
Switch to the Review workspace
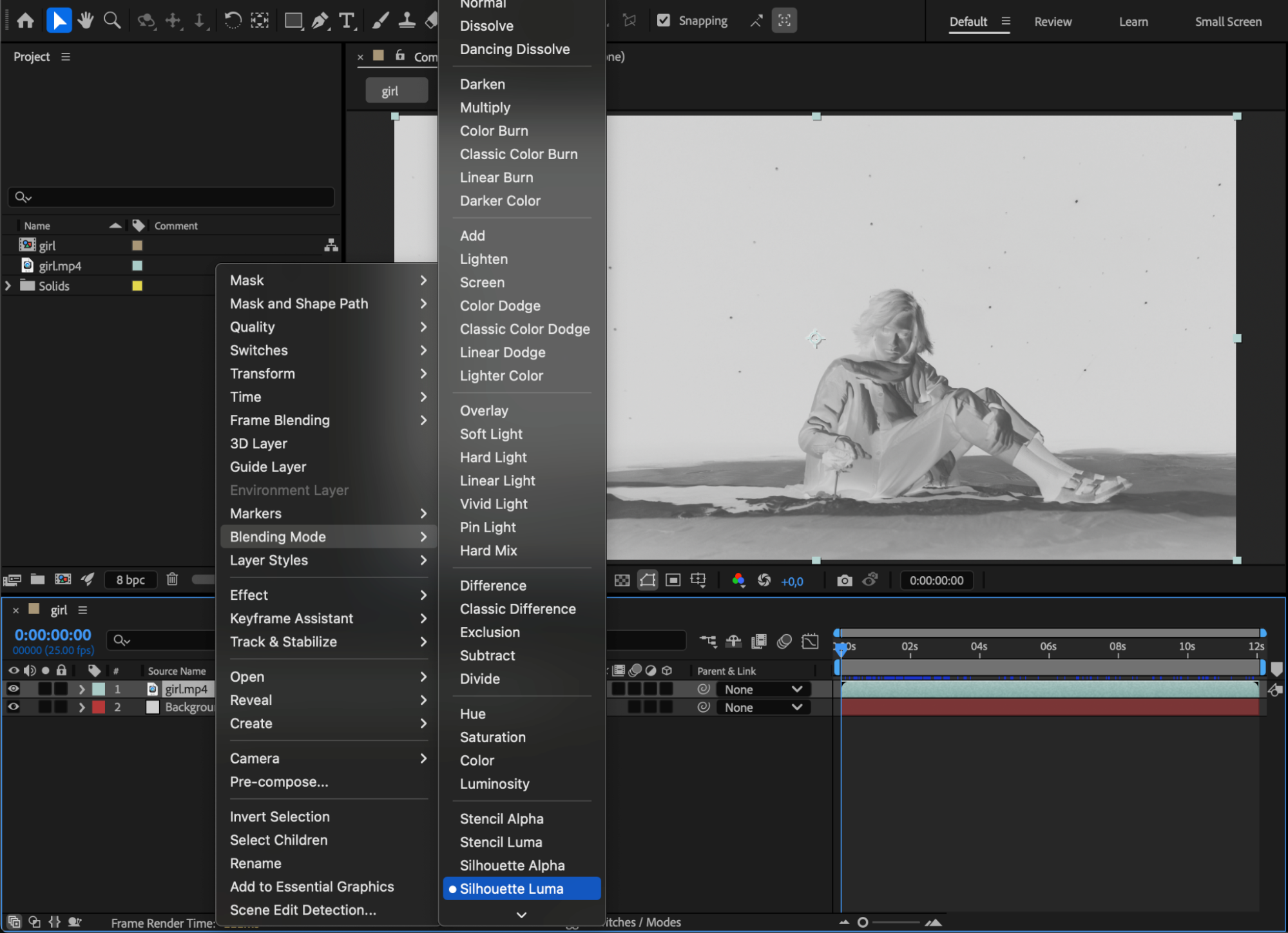pos(1053,21)
